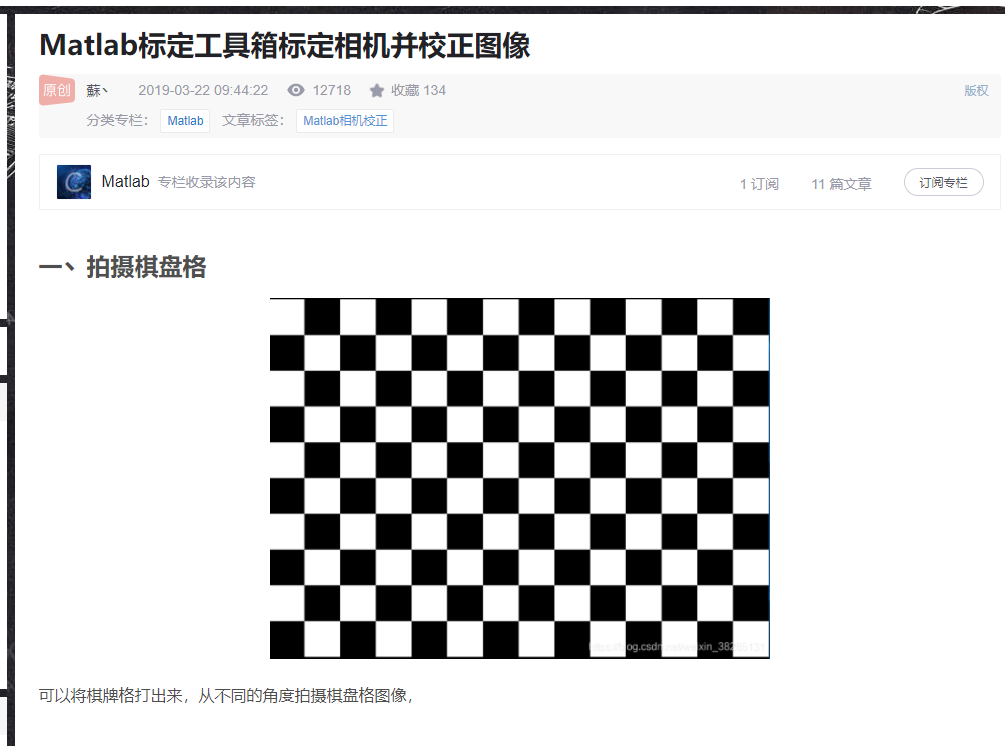This screenshot has height=746, width=1005.
Task: Click the 1 订阅 subscriber count
Action: 759,183
